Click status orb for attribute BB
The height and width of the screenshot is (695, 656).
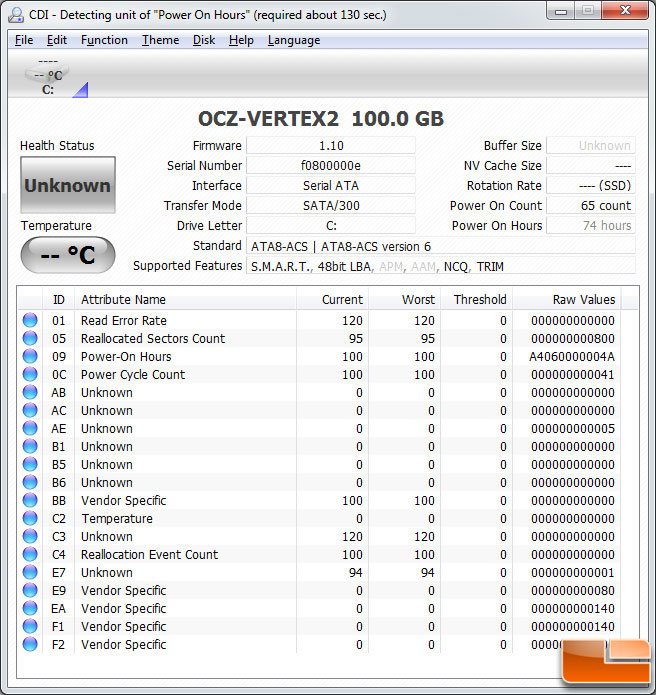[x=30, y=500]
